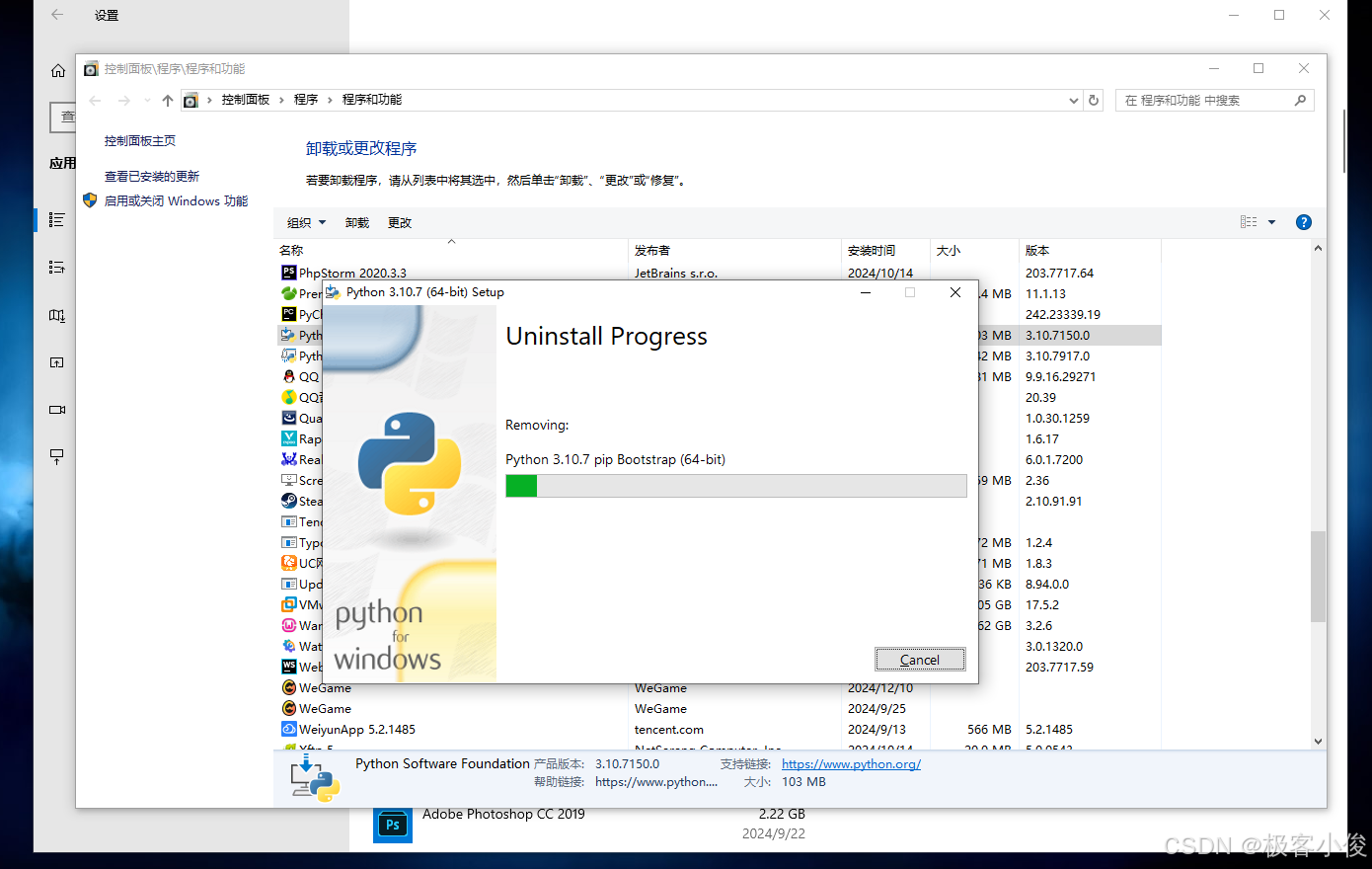The image size is (1372, 869).
Task: Click the search magnifier icon in Control Panel
Action: coord(1300,100)
